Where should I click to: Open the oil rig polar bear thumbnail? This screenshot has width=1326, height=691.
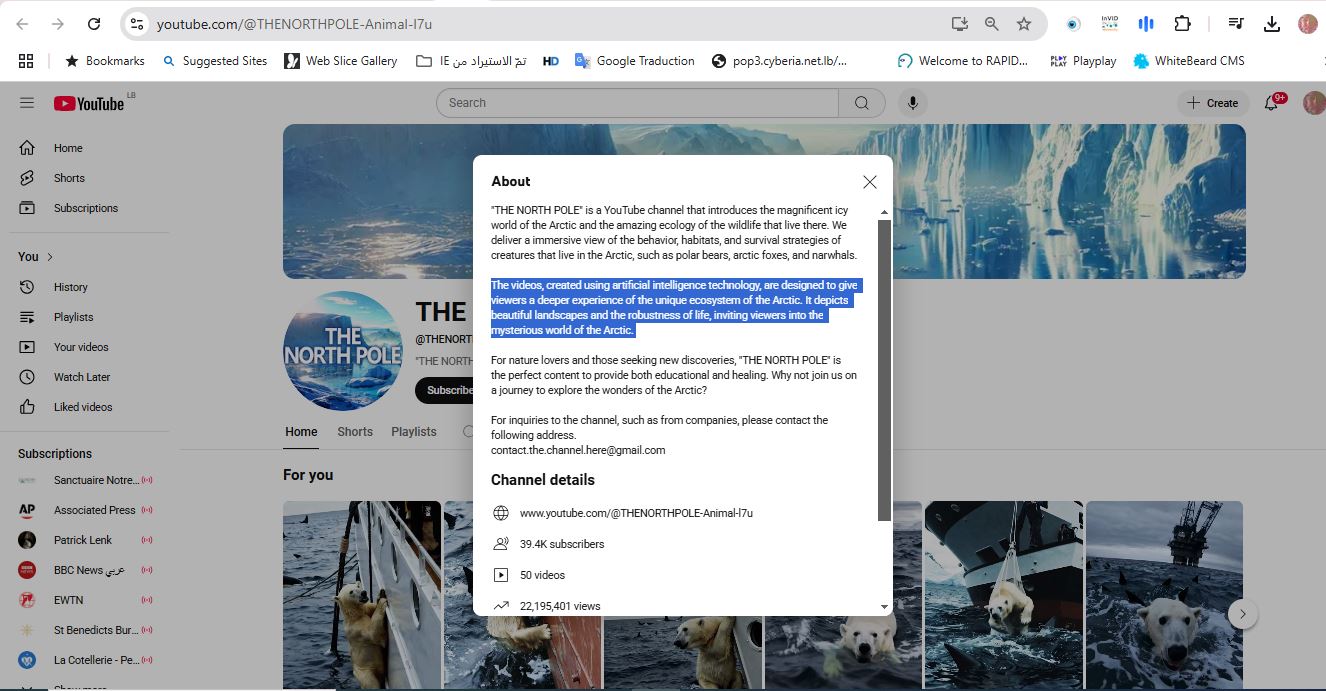(x=1164, y=594)
